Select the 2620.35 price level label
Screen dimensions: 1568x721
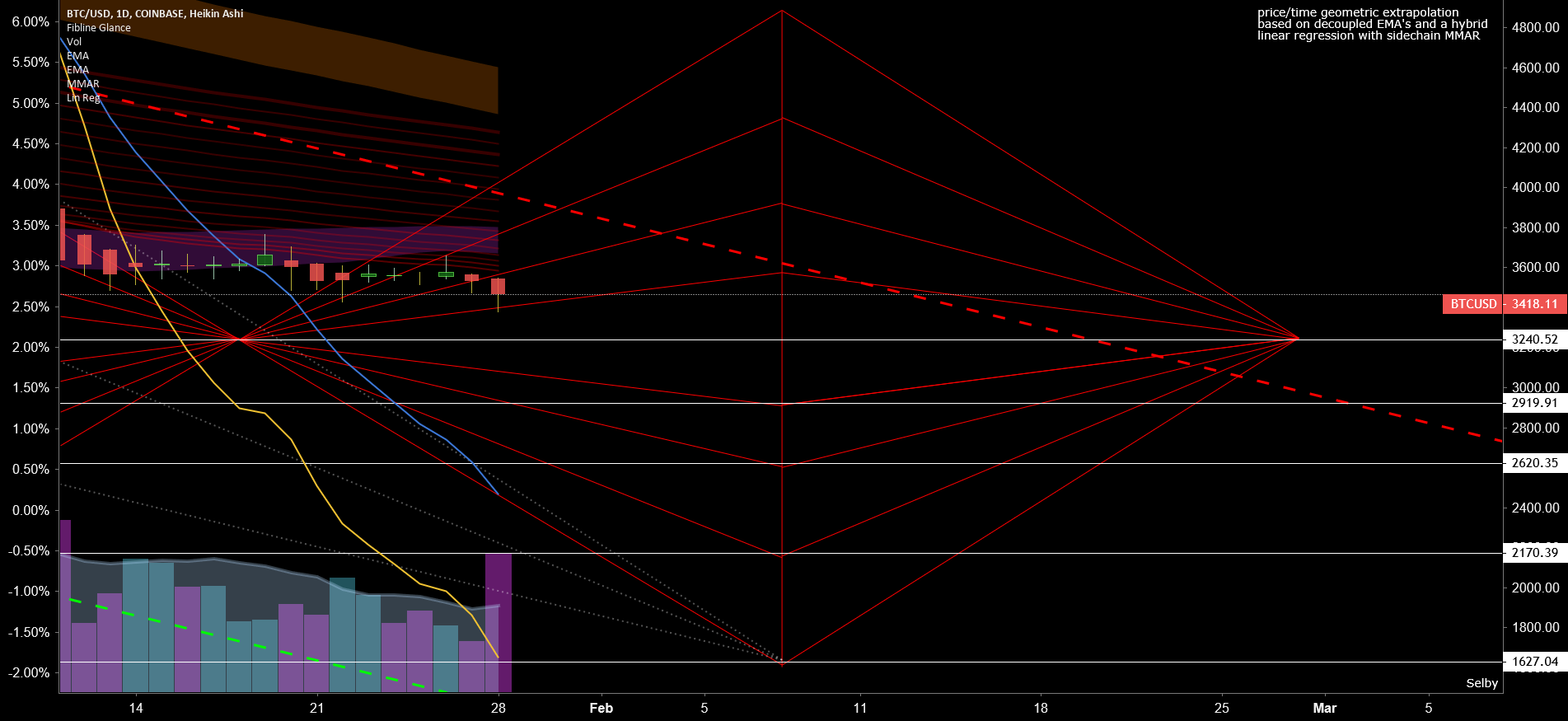1534,463
